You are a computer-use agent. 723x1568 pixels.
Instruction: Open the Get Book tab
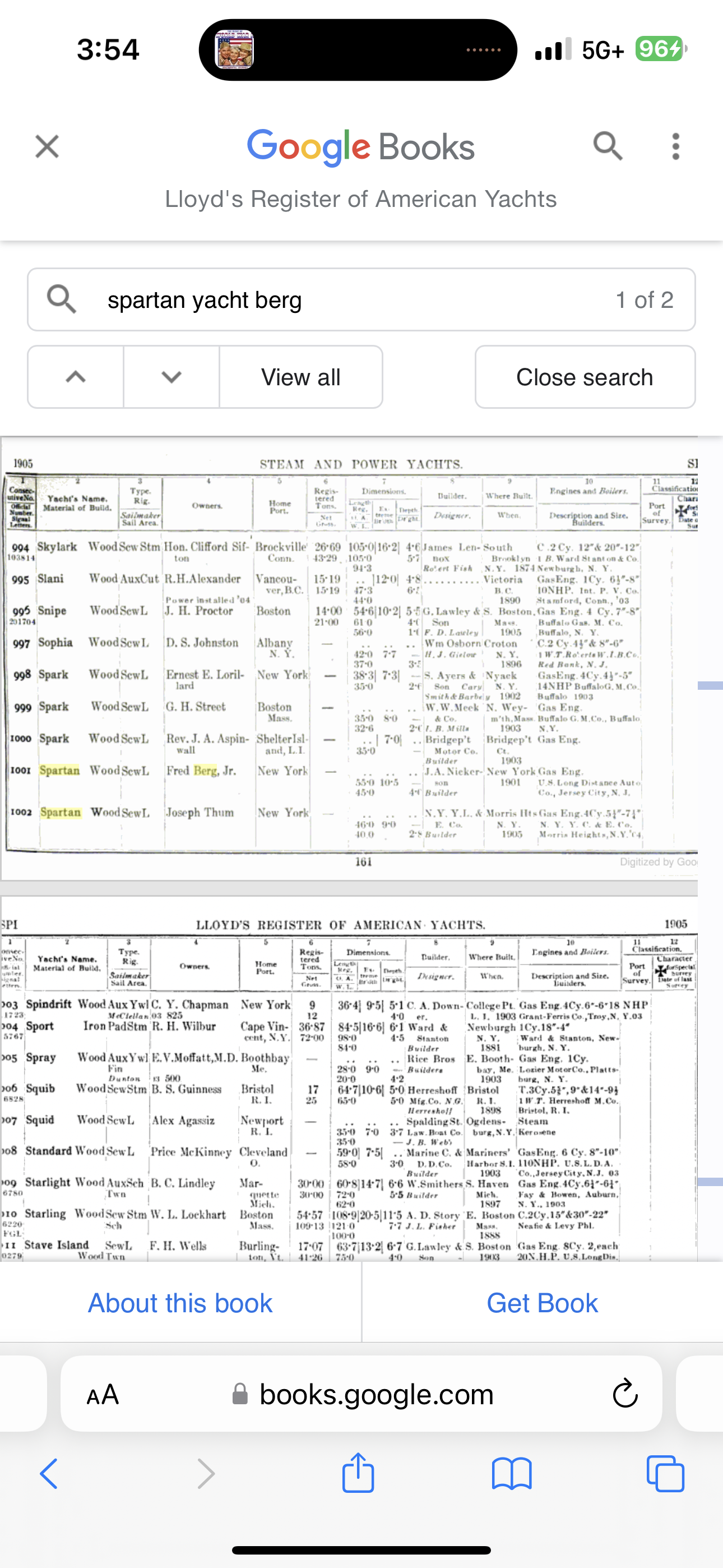click(543, 1303)
